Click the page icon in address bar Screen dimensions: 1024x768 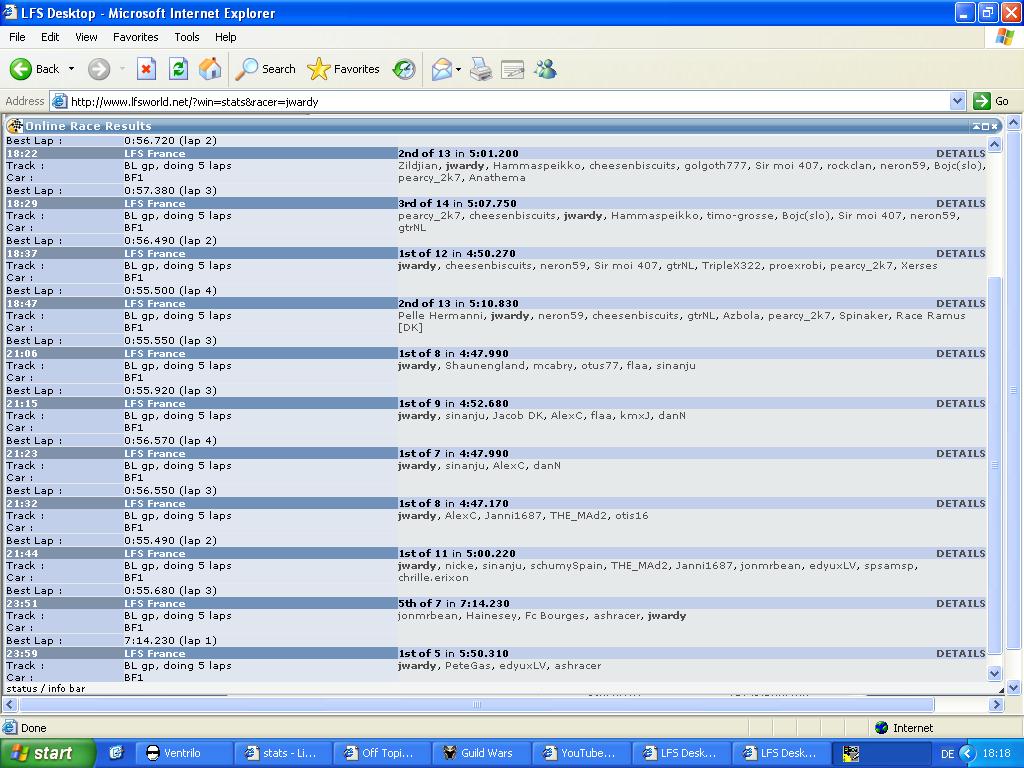click(59, 101)
